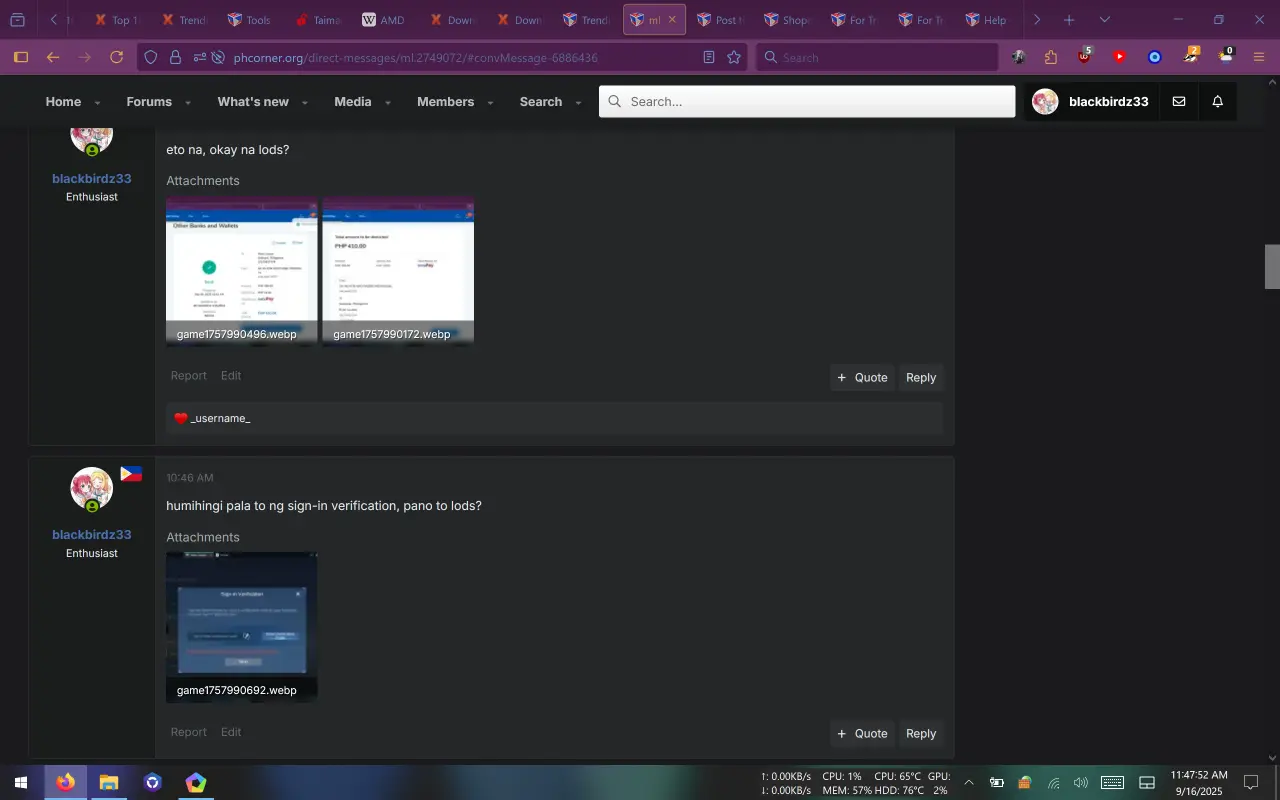
Task: Quote the sign-in verification message
Action: 862,733
